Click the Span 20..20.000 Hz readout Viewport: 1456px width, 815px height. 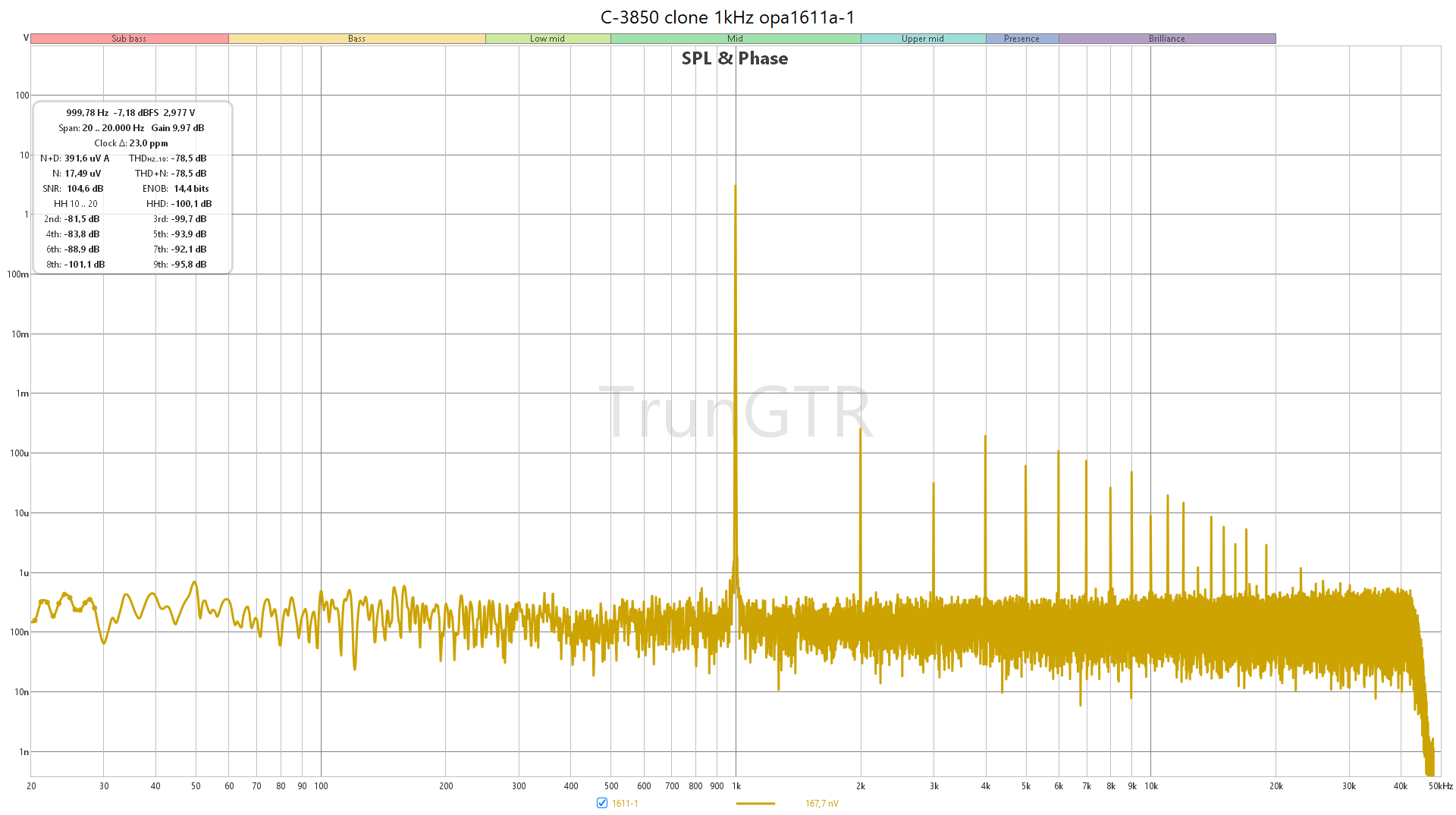coord(101,128)
